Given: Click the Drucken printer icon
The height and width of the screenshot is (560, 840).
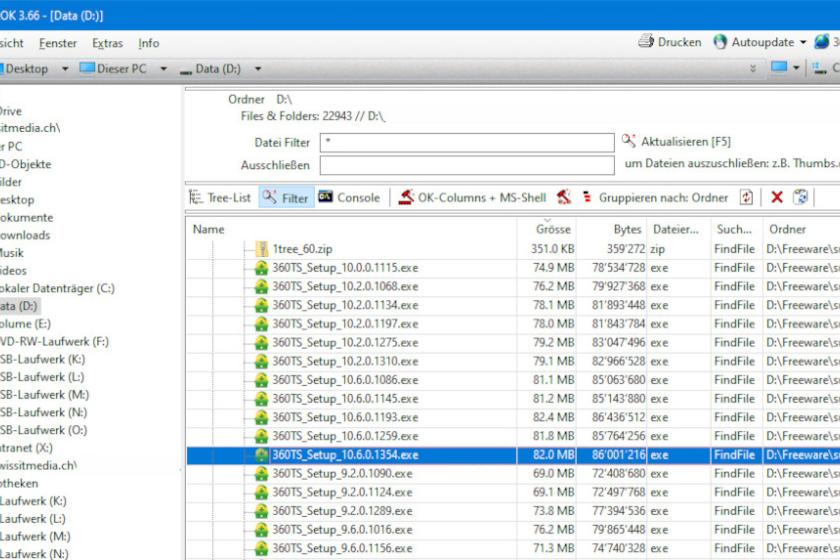Looking at the screenshot, I should [x=646, y=41].
